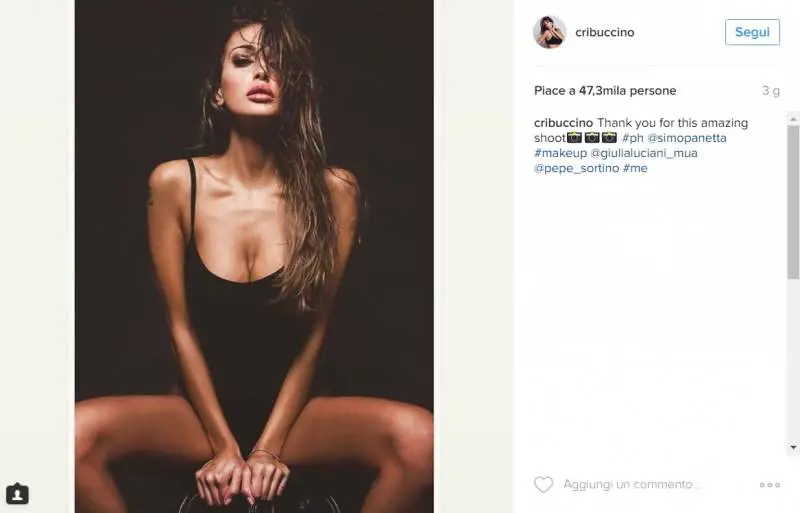Click the #ph hashtag
The width and height of the screenshot is (800, 513).
(633, 138)
